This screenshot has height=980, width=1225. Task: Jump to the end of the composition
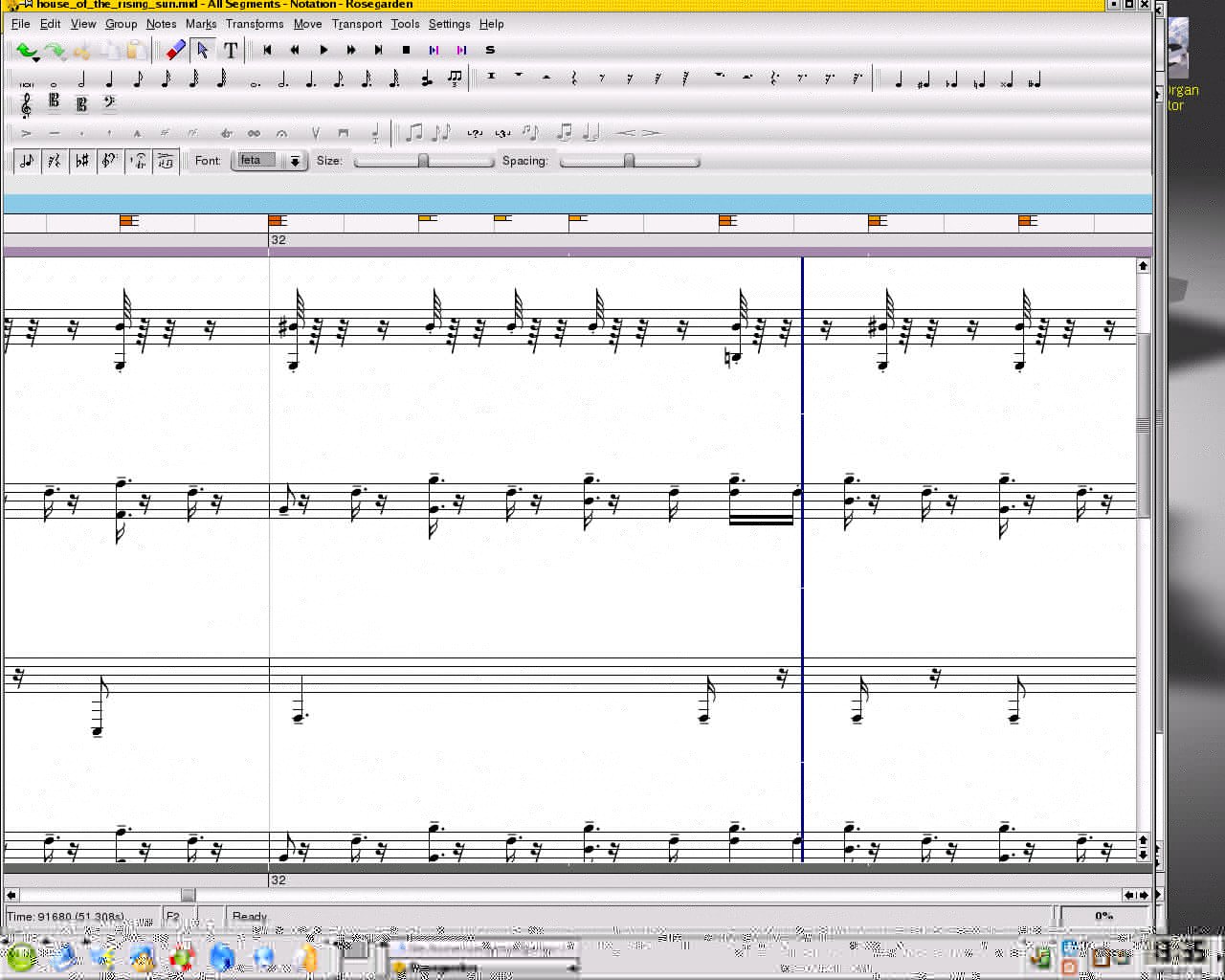378,50
